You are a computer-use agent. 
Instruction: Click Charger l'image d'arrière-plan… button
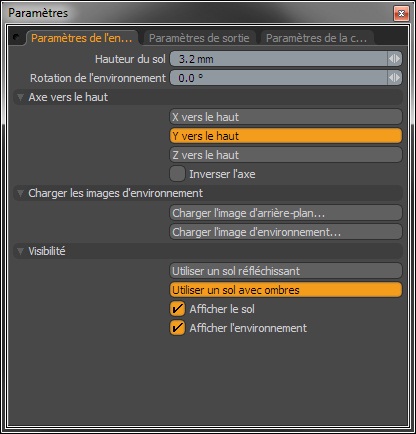point(286,213)
